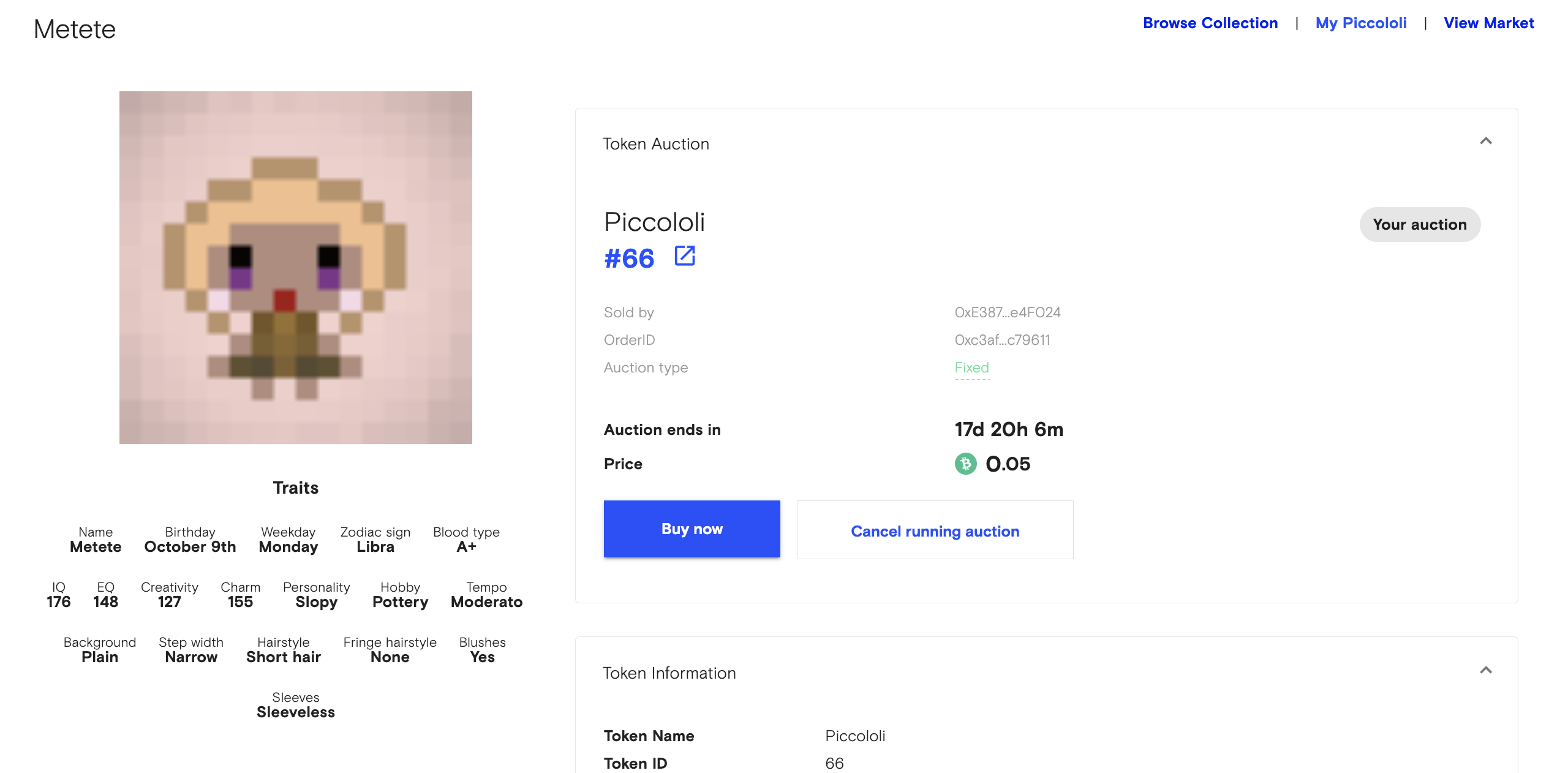Click the Fixed auction type label

click(971, 368)
